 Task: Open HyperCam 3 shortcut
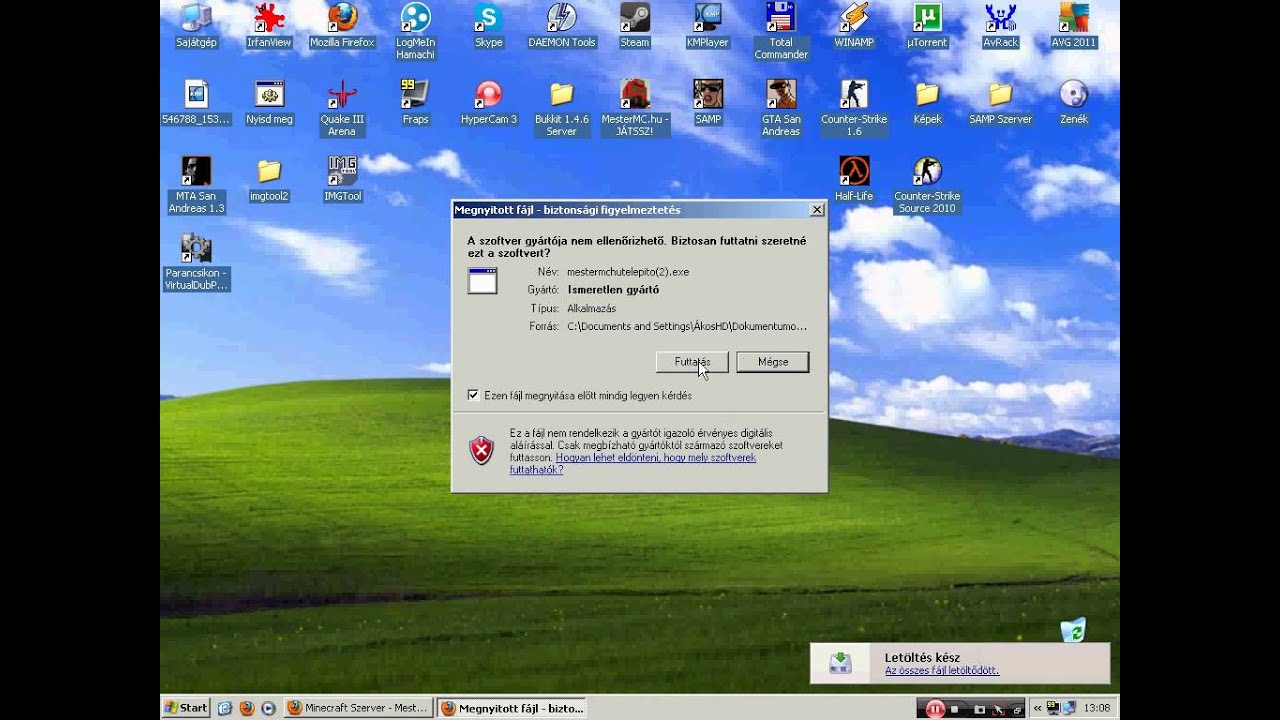point(488,102)
